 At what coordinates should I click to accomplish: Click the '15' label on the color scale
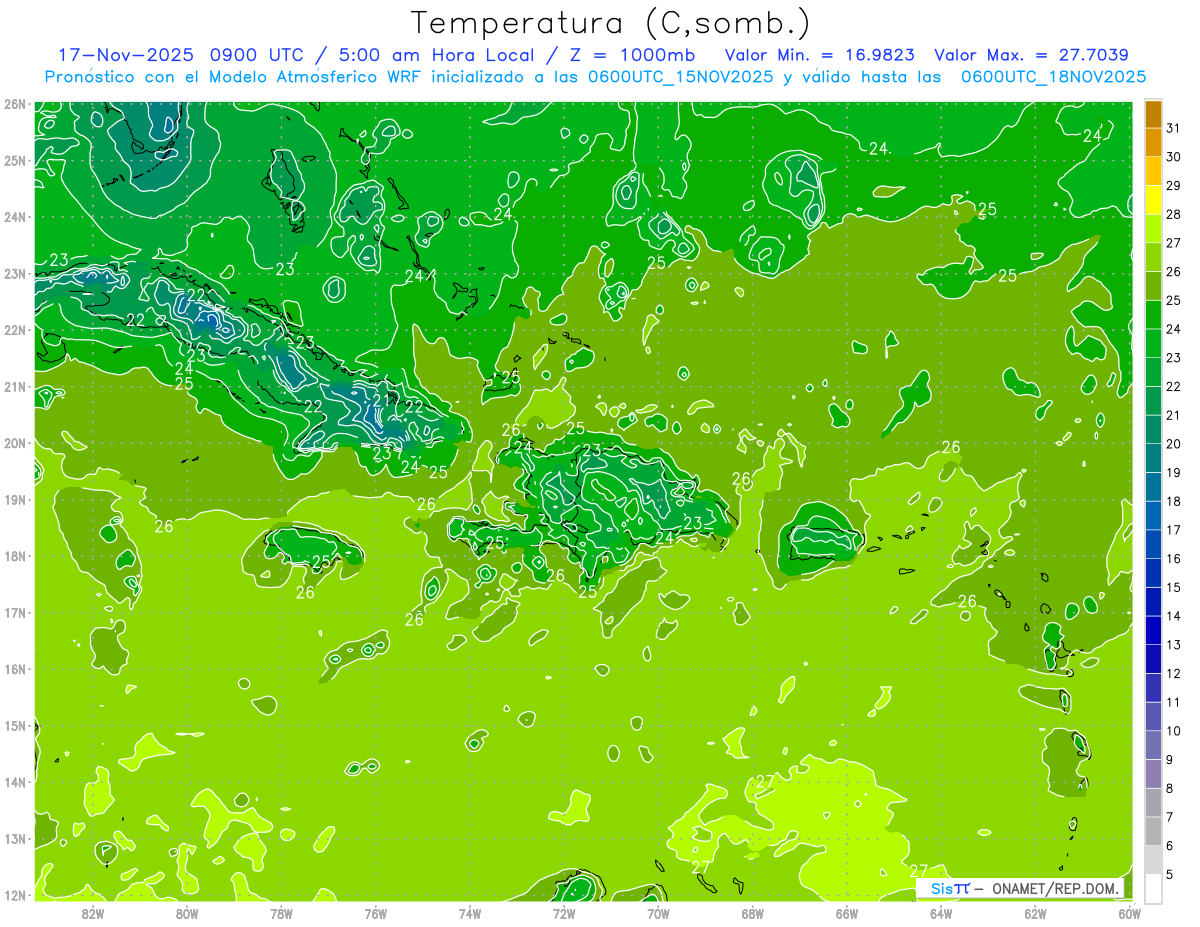[x=1173, y=588]
